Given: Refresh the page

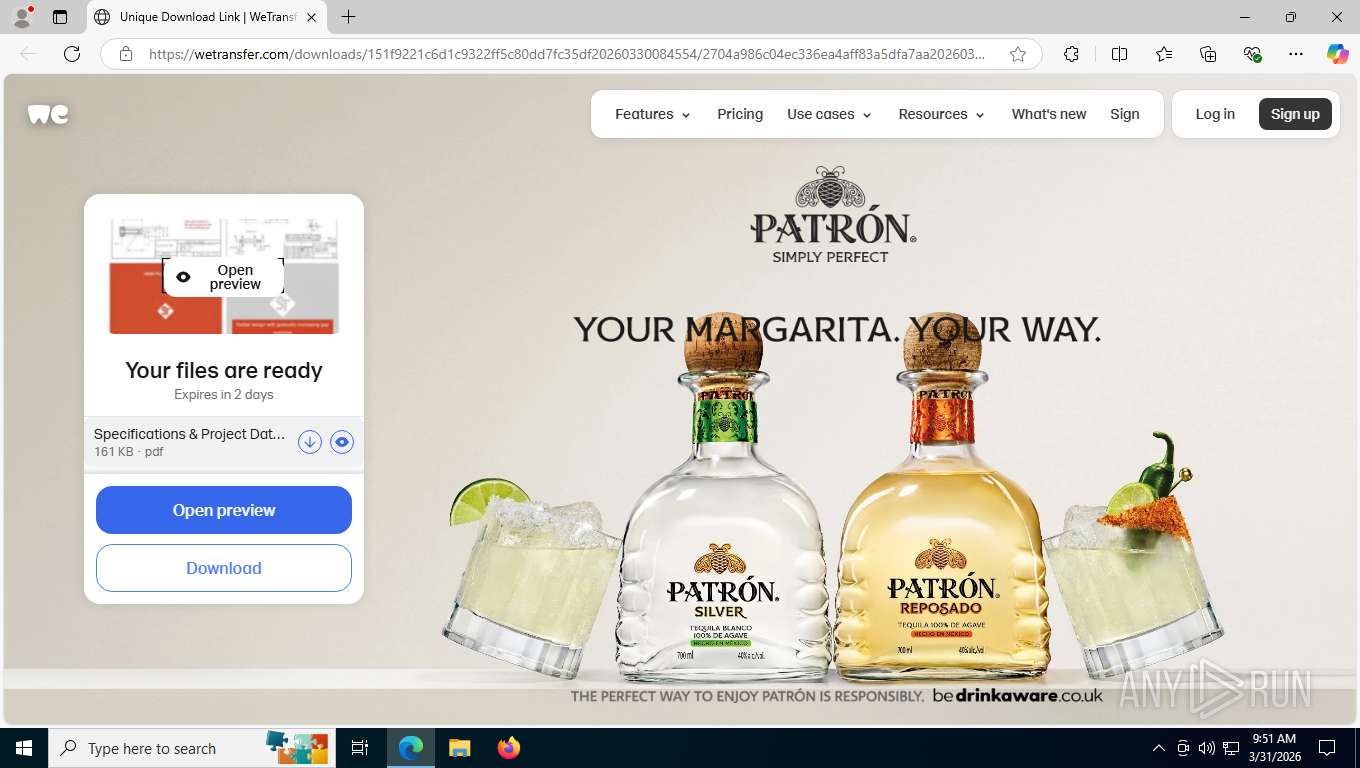Looking at the screenshot, I should click(72, 54).
